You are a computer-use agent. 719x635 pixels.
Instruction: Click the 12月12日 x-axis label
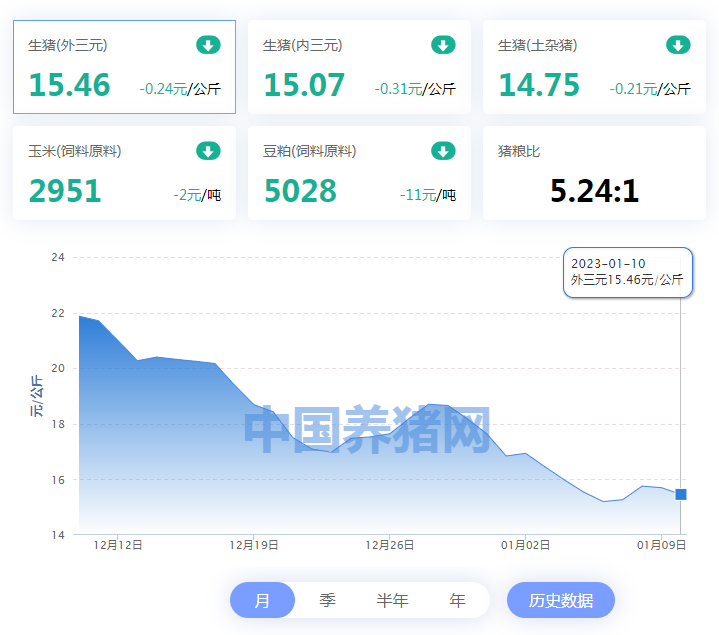click(118, 545)
